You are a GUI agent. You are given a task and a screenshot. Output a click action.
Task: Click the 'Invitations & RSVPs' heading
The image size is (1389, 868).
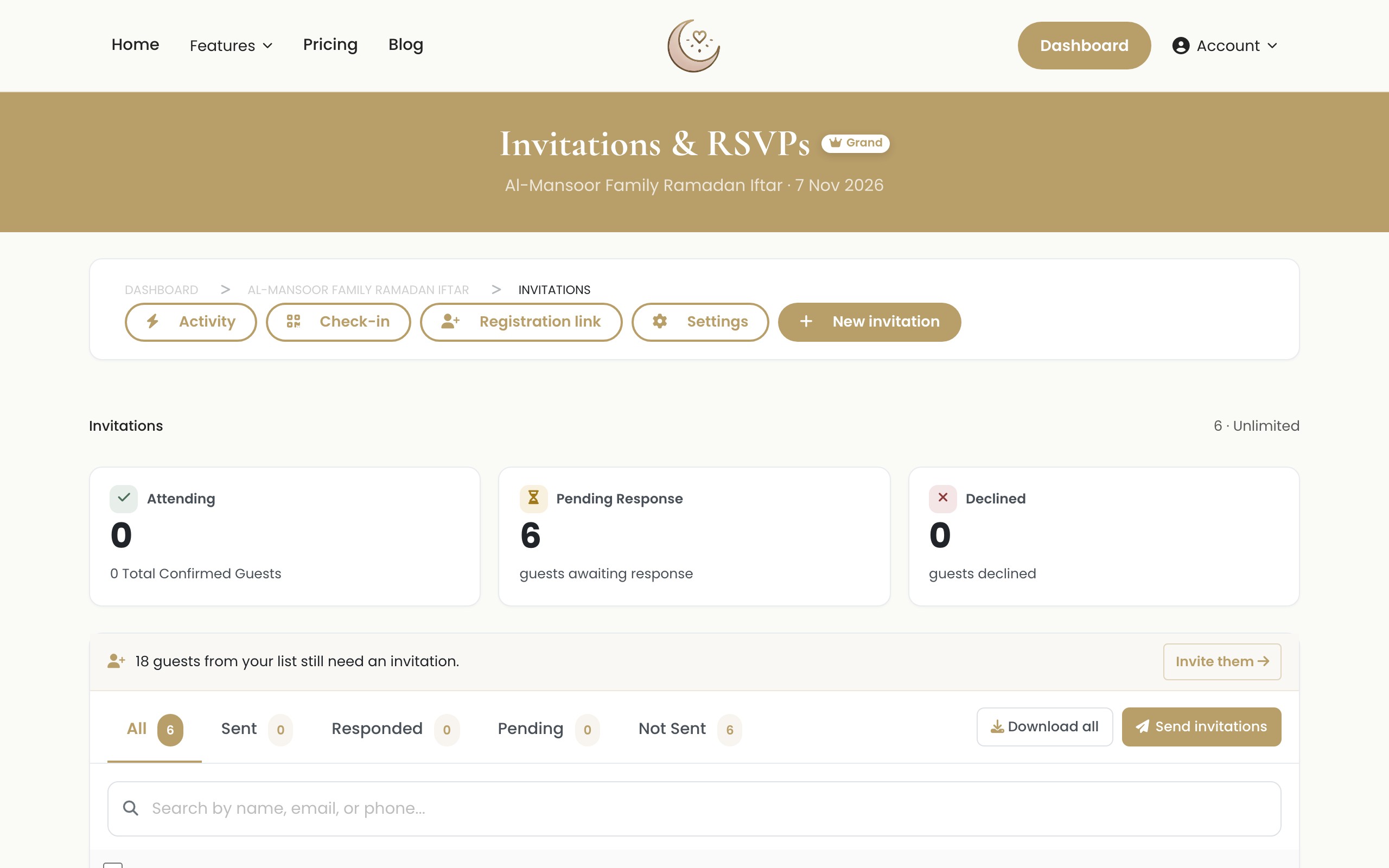pos(655,143)
